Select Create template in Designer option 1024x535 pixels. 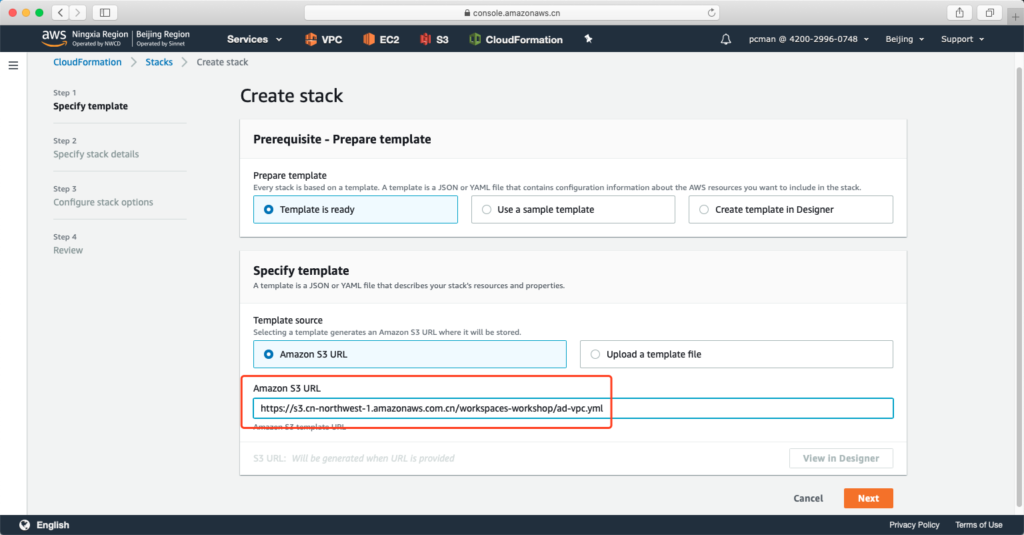pos(790,209)
